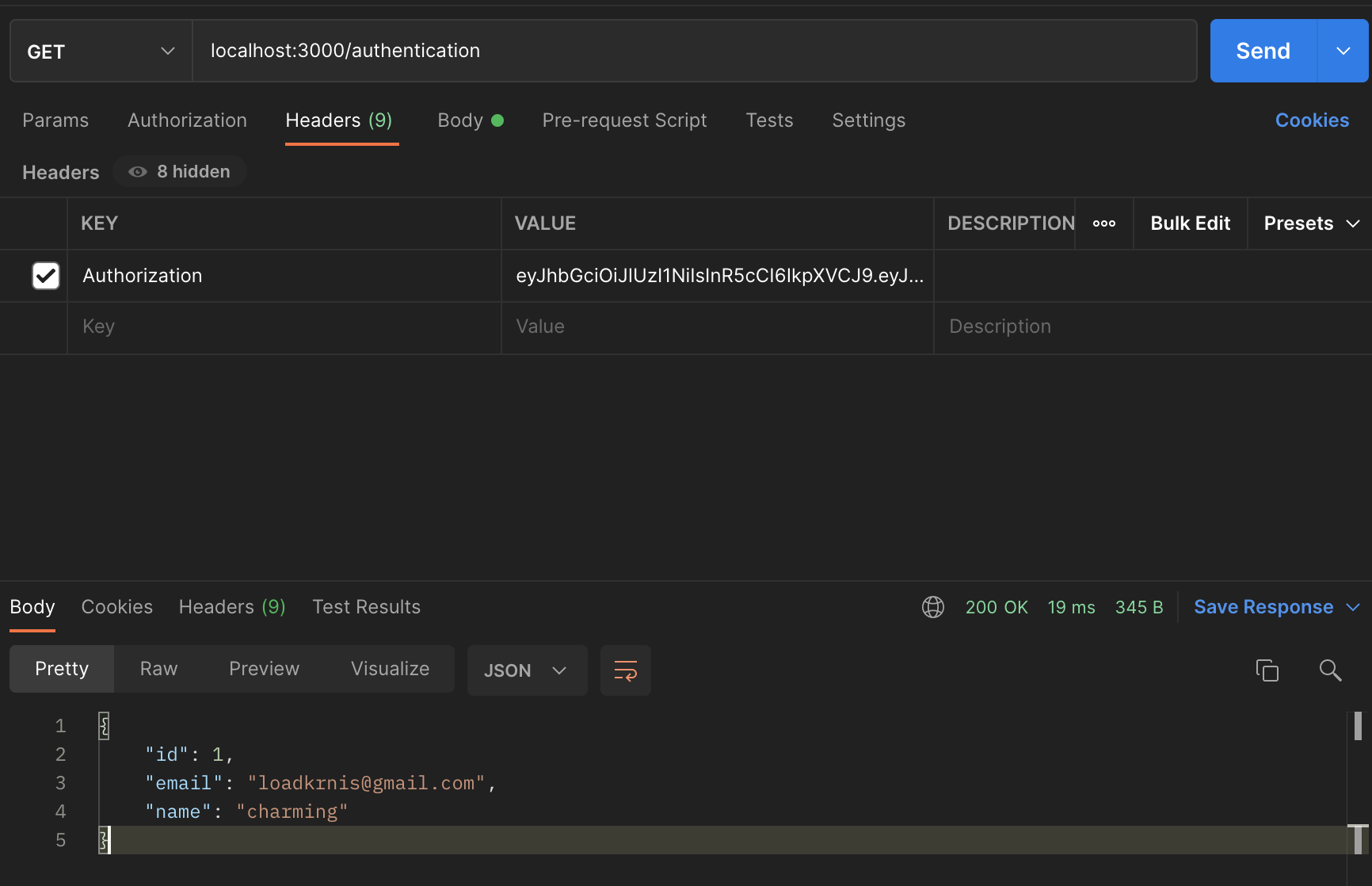
Task: Switch to the Params tab
Action: click(x=55, y=120)
